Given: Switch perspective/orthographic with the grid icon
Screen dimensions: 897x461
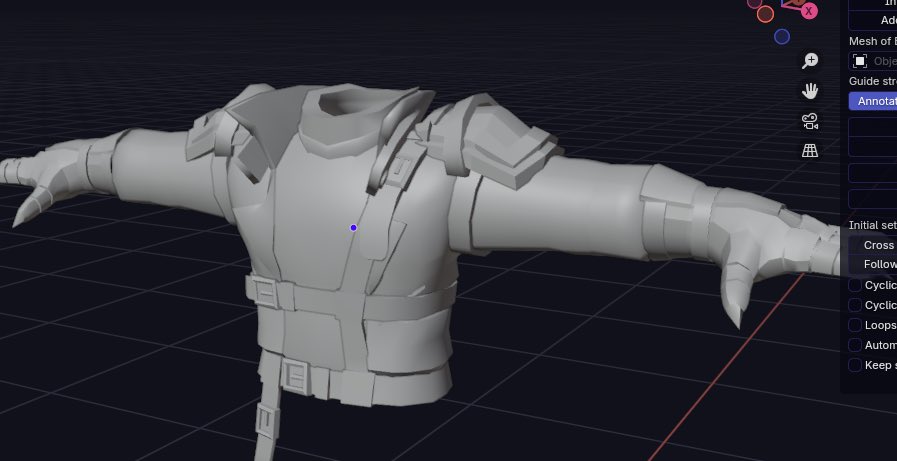Looking at the screenshot, I should (x=810, y=150).
